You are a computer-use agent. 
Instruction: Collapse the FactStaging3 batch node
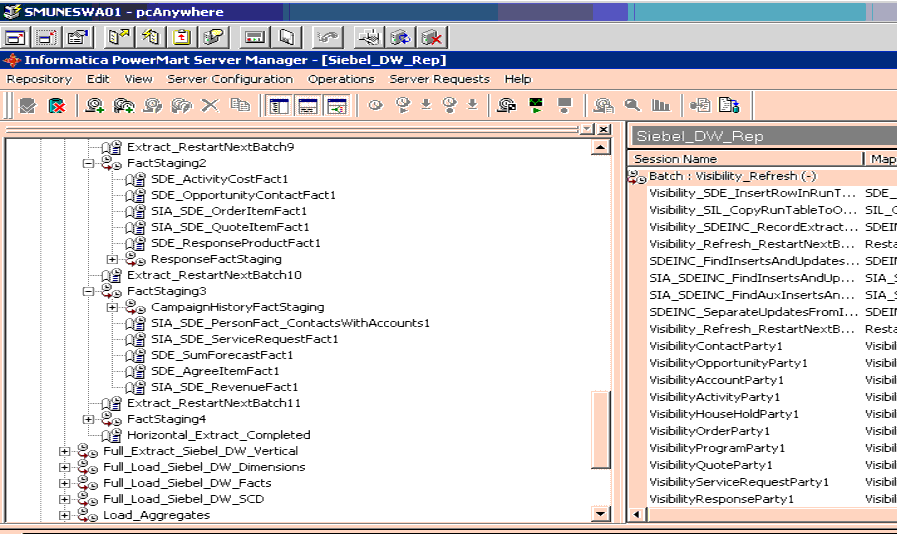[88, 291]
